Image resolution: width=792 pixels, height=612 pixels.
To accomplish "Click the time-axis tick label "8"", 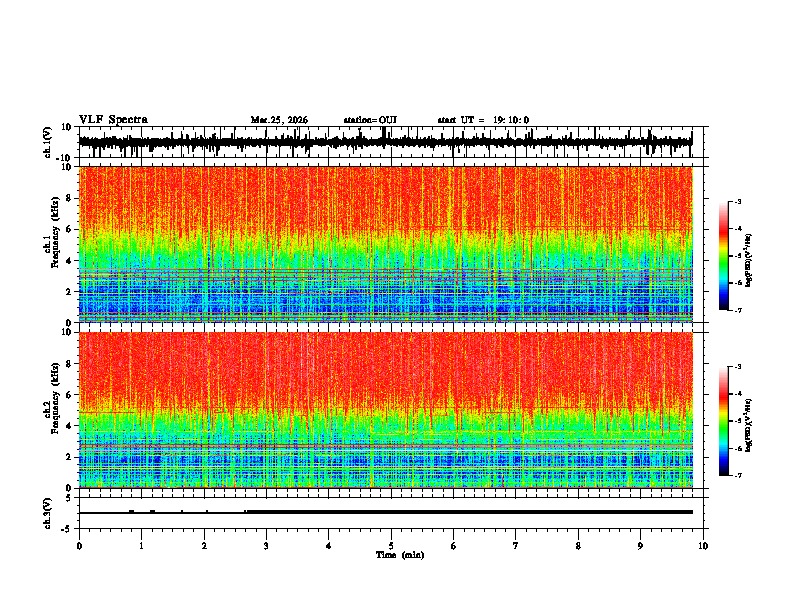I will 578,546.
